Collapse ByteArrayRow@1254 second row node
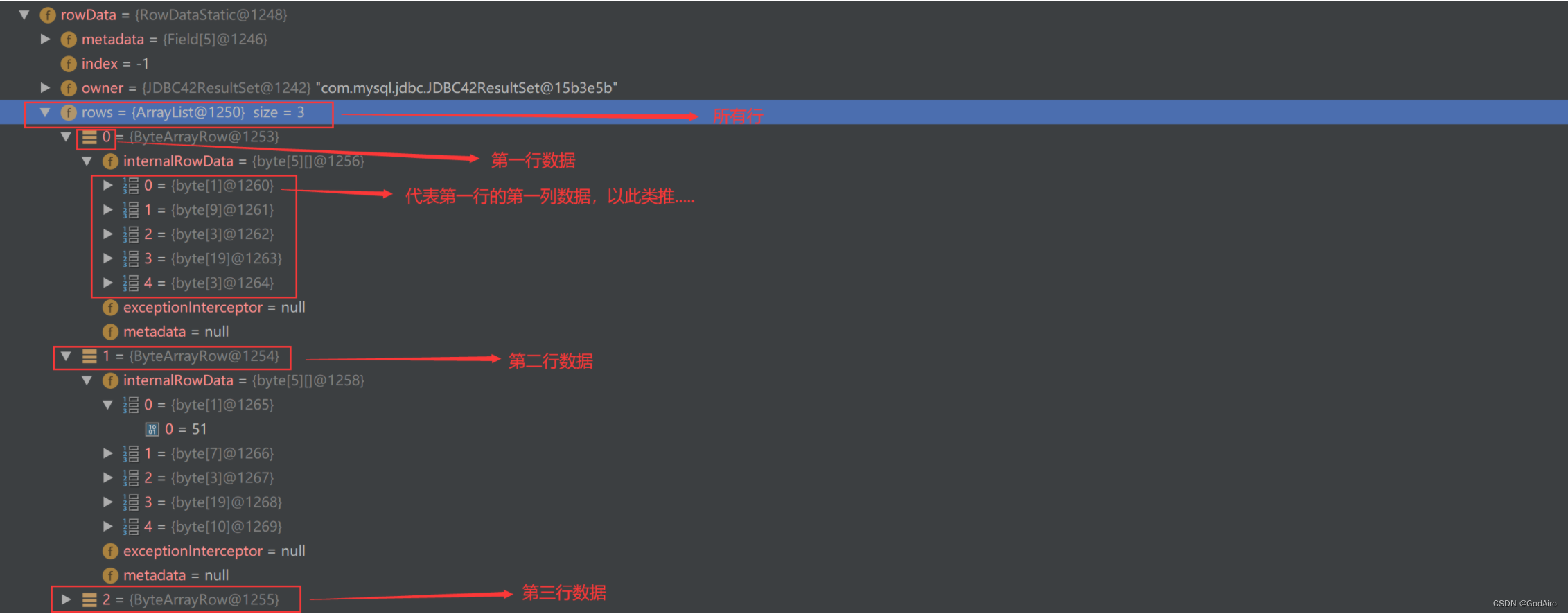This screenshot has width=1568, height=614. (x=67, y=356)
